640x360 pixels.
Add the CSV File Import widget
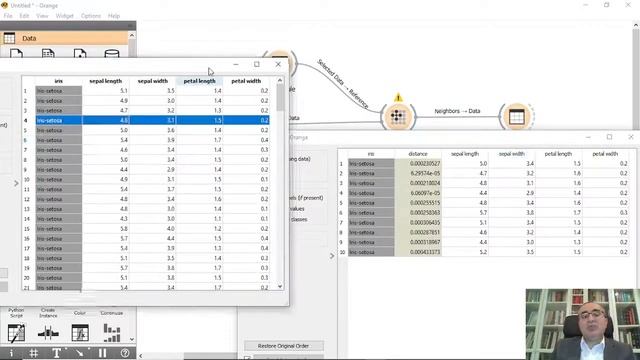tap(48, 54)
